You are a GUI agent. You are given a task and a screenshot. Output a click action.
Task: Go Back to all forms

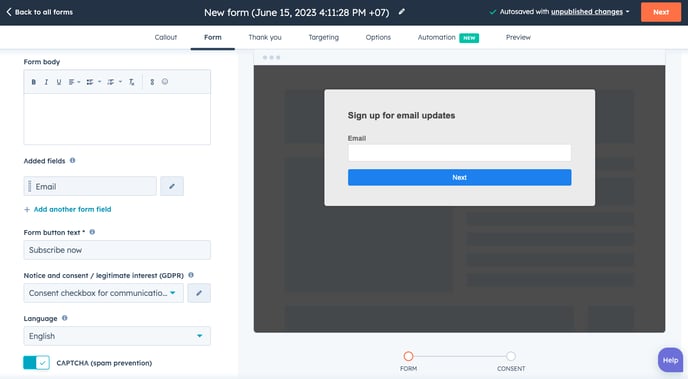pyautogui.click(x=39, y=12)
